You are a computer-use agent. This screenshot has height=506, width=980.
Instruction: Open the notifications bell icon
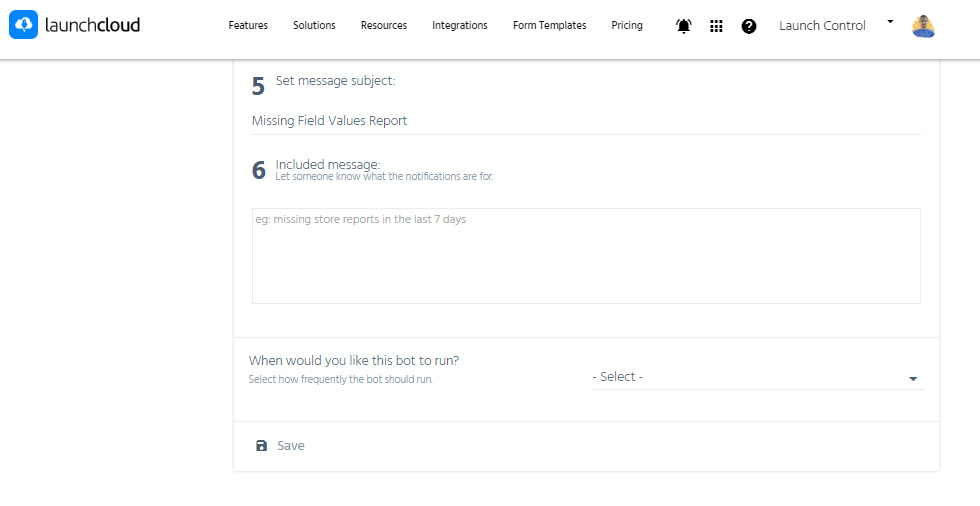[684, 26]
